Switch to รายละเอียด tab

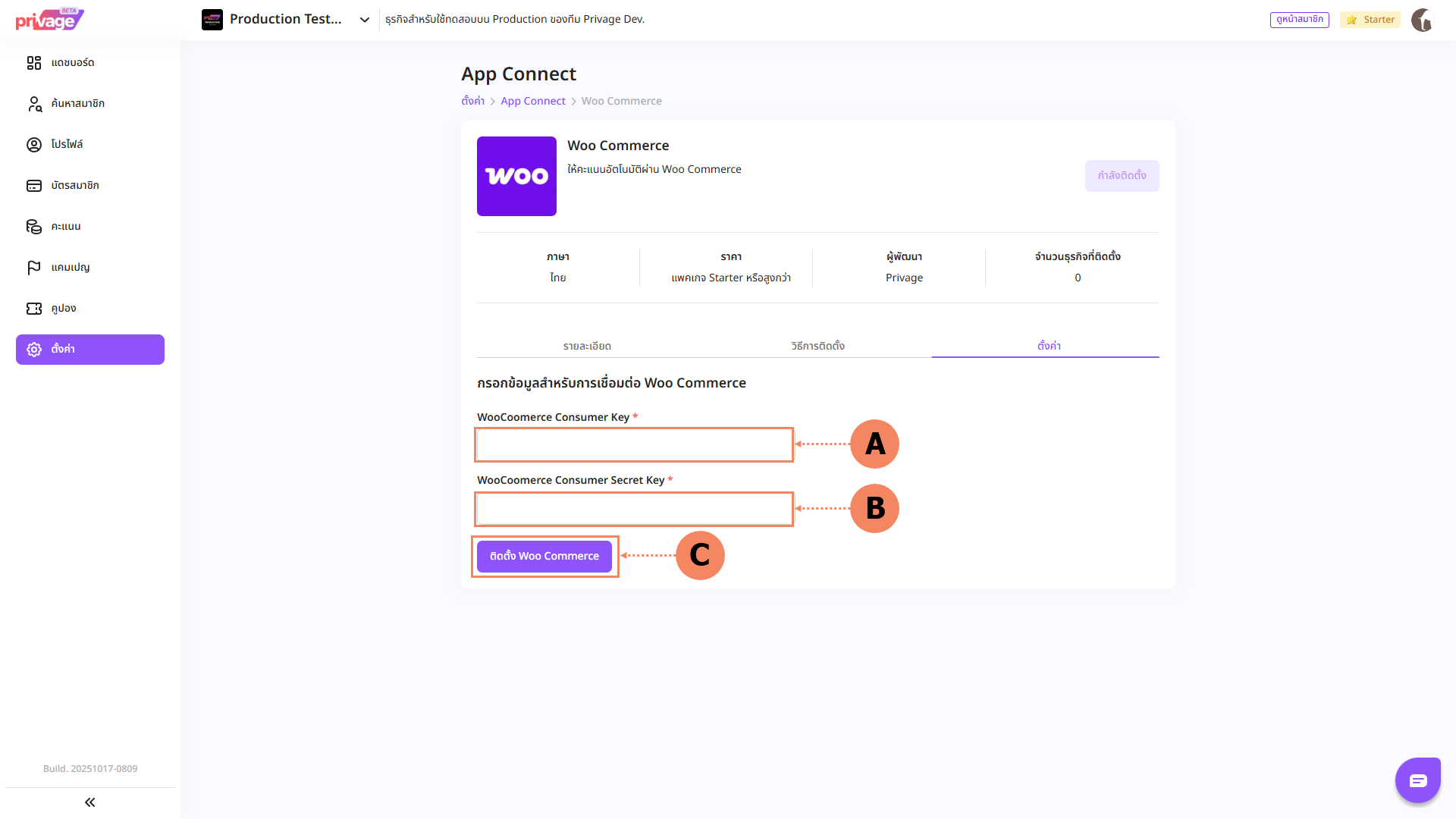[587, 346]
